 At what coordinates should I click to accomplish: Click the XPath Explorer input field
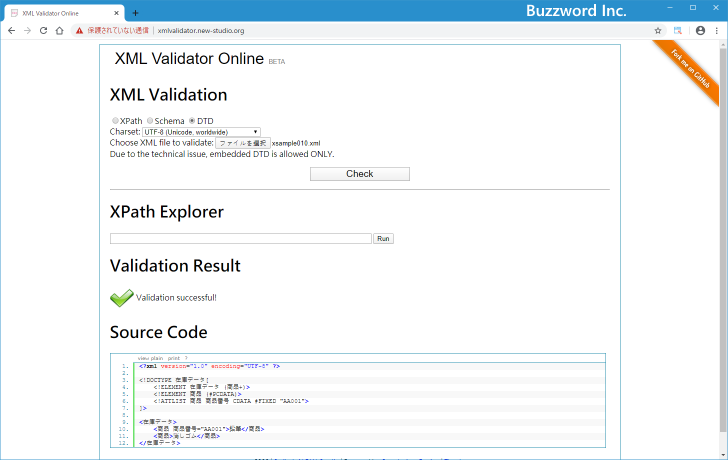[240, 239]
